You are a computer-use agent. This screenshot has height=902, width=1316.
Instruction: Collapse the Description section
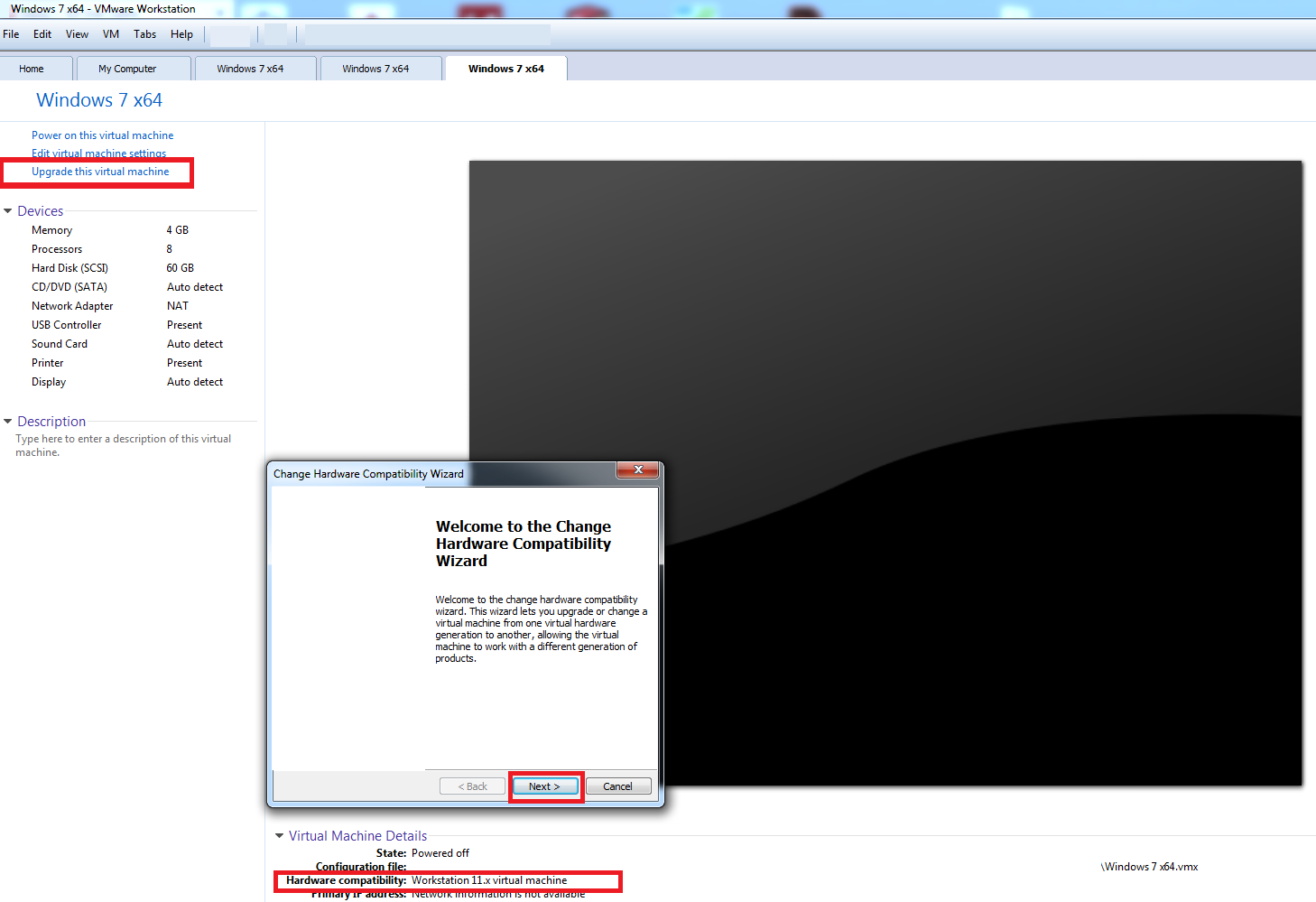[x=8, y=422]
